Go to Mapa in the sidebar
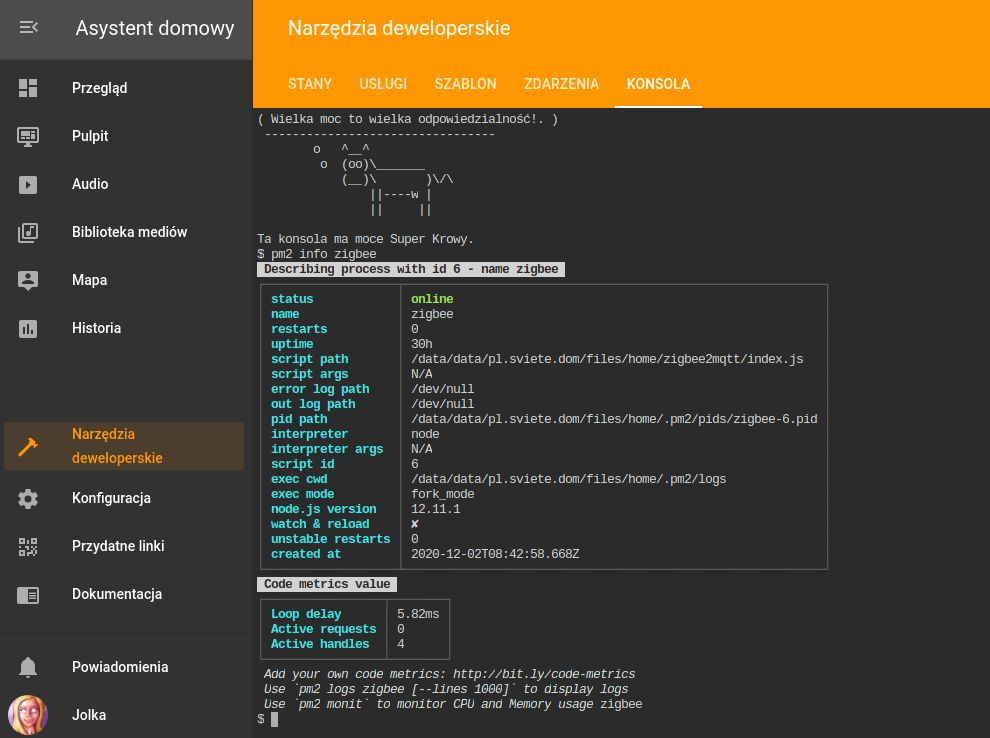 124,280
